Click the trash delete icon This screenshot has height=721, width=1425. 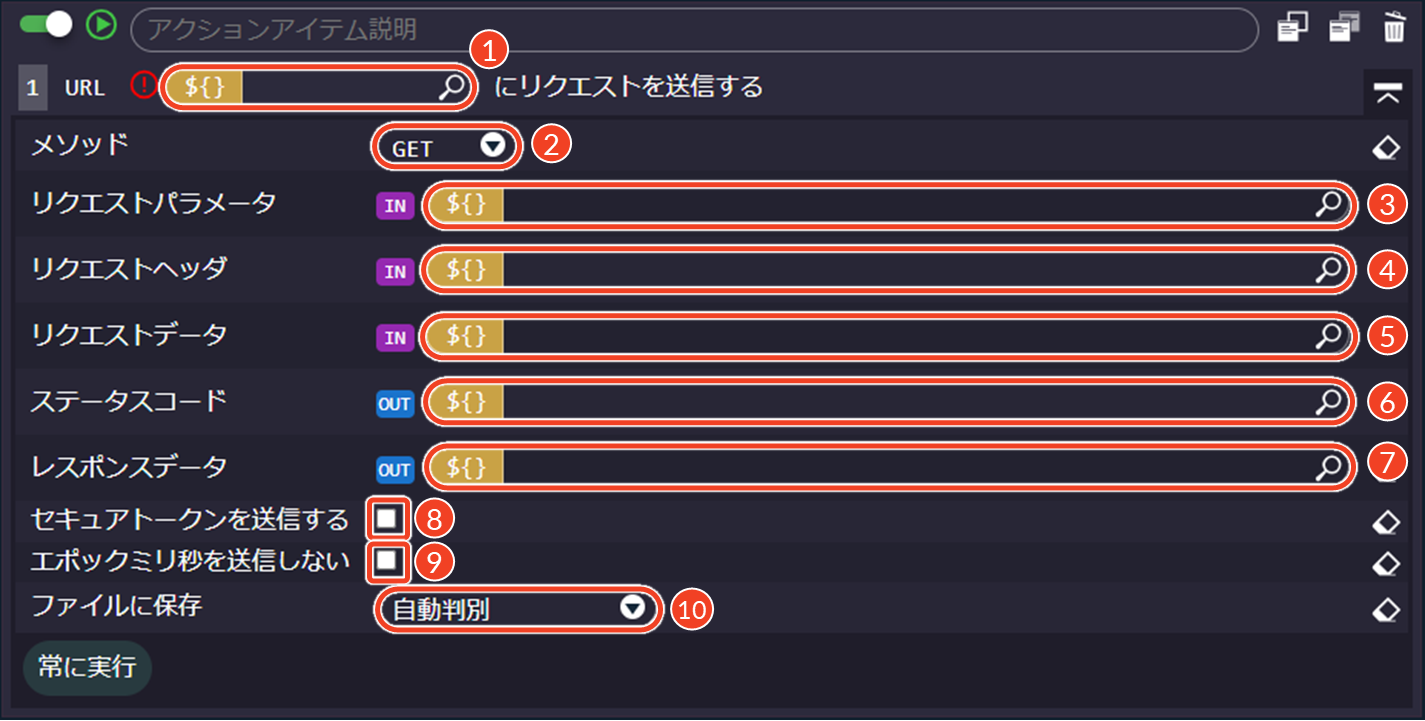click(1394, 28)
